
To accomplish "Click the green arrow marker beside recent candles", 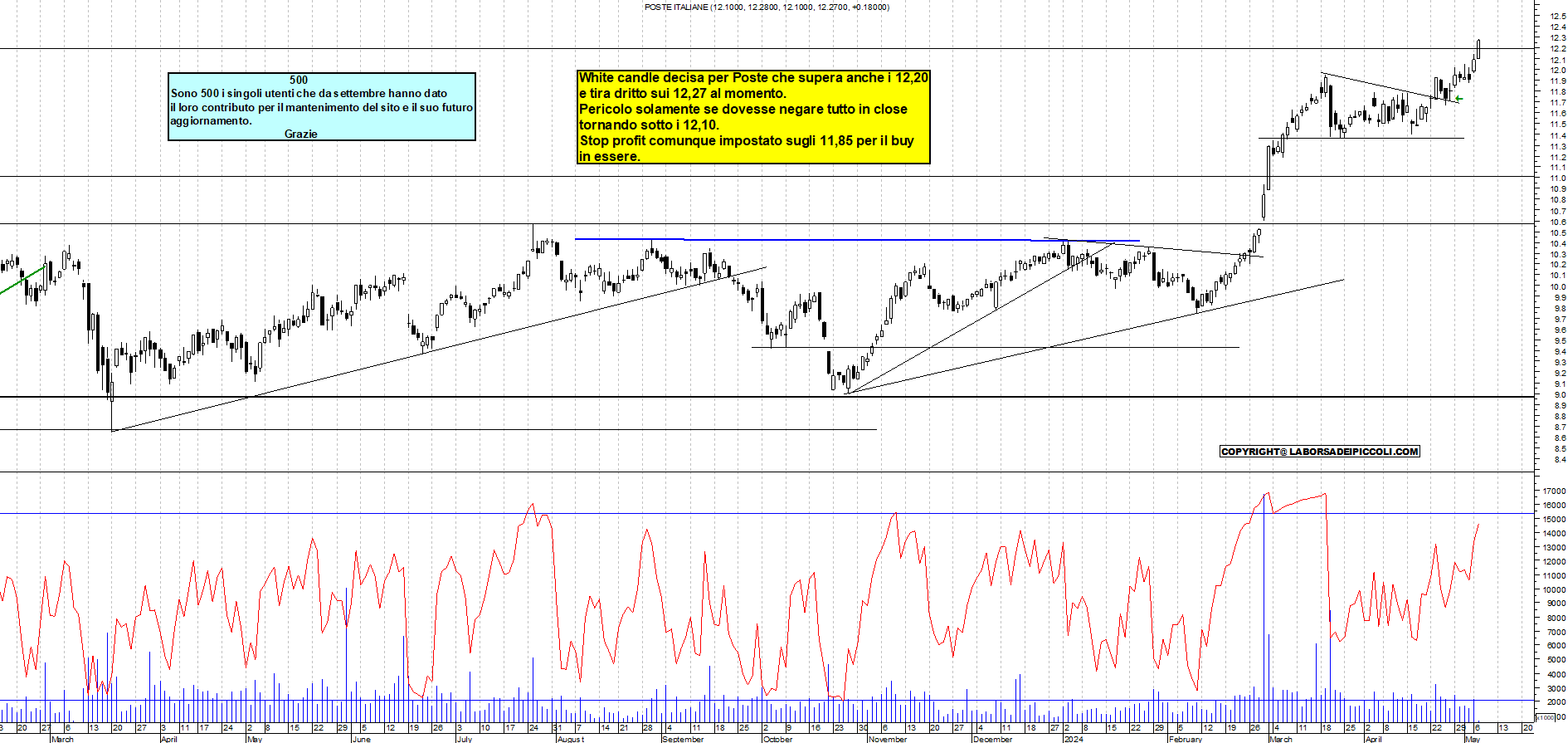I will click(x=1459, y=99).
